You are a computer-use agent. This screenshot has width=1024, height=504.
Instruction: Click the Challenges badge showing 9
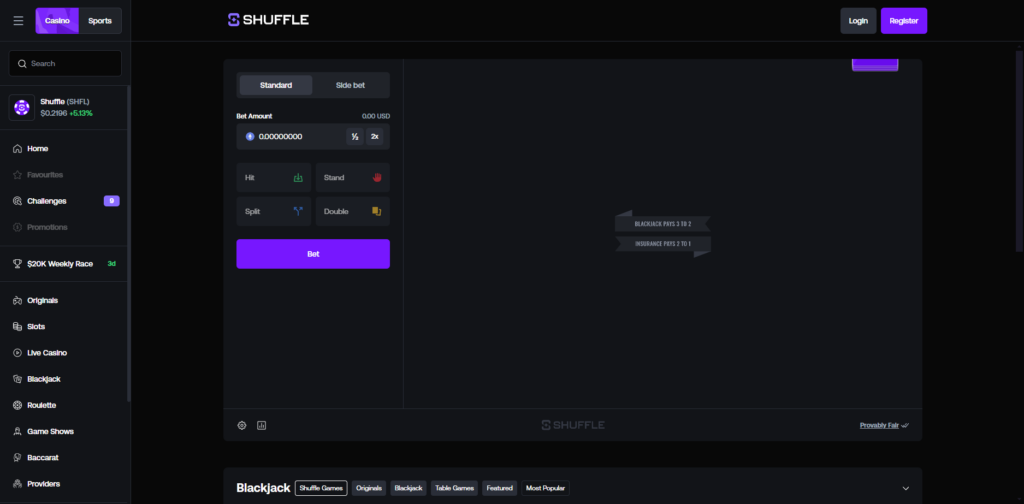click(112, 201)
